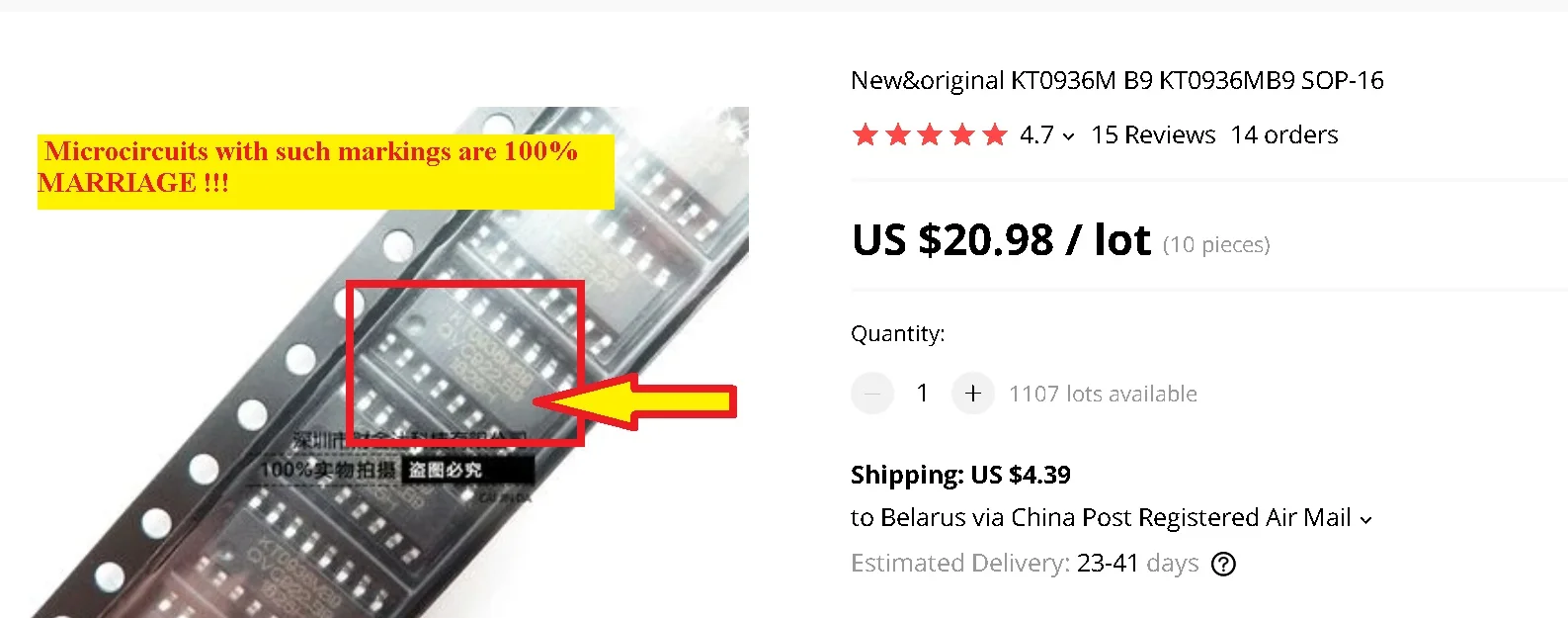This screenshot has height=618, width=1568.
Task: Open the estimated delivery help icon
Action: pyautogui.click(x=1223, y=564)
